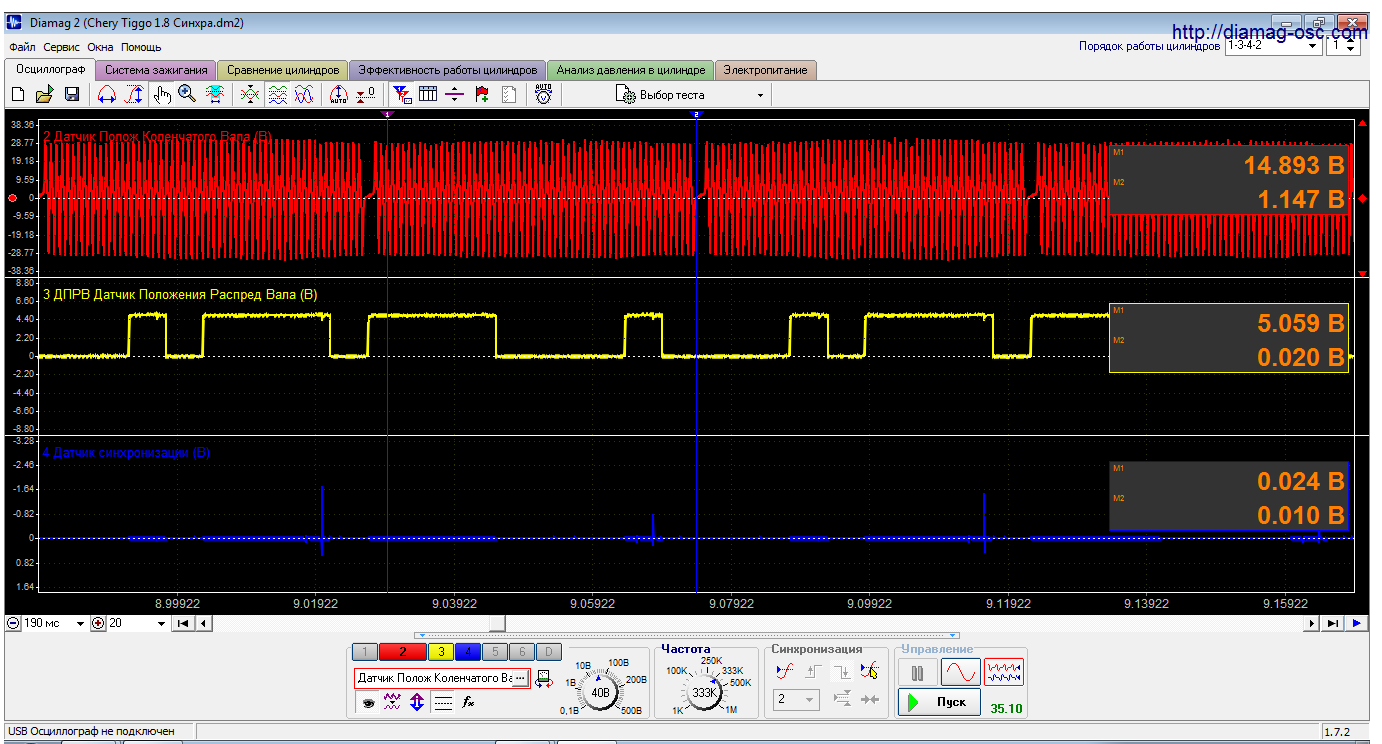
Task: Click the AUTO voltmeter icon
Action: point(543,94)
